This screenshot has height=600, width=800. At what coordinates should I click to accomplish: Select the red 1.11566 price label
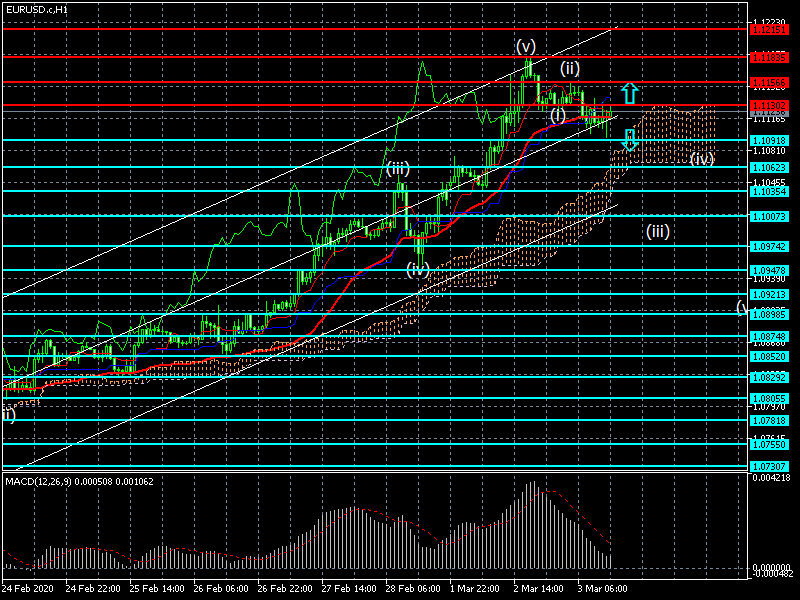769,82
